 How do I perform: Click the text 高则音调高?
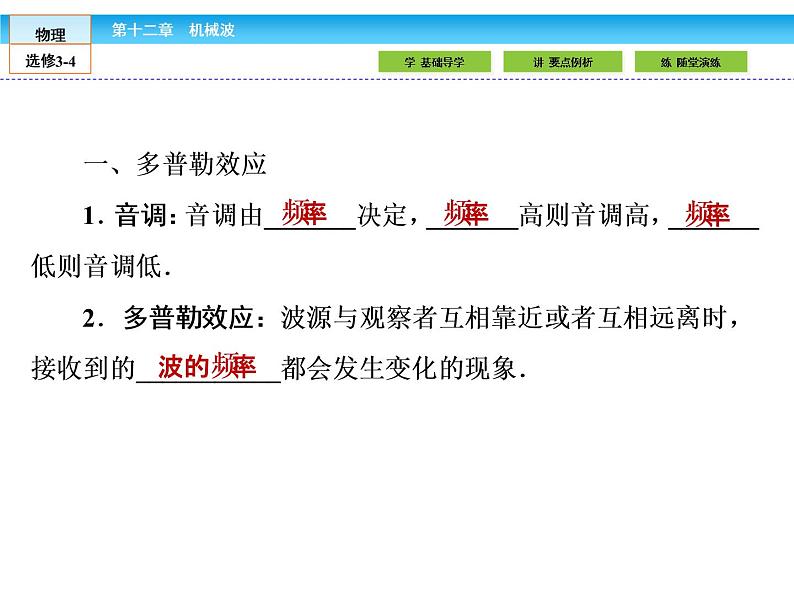coord(584,215)
